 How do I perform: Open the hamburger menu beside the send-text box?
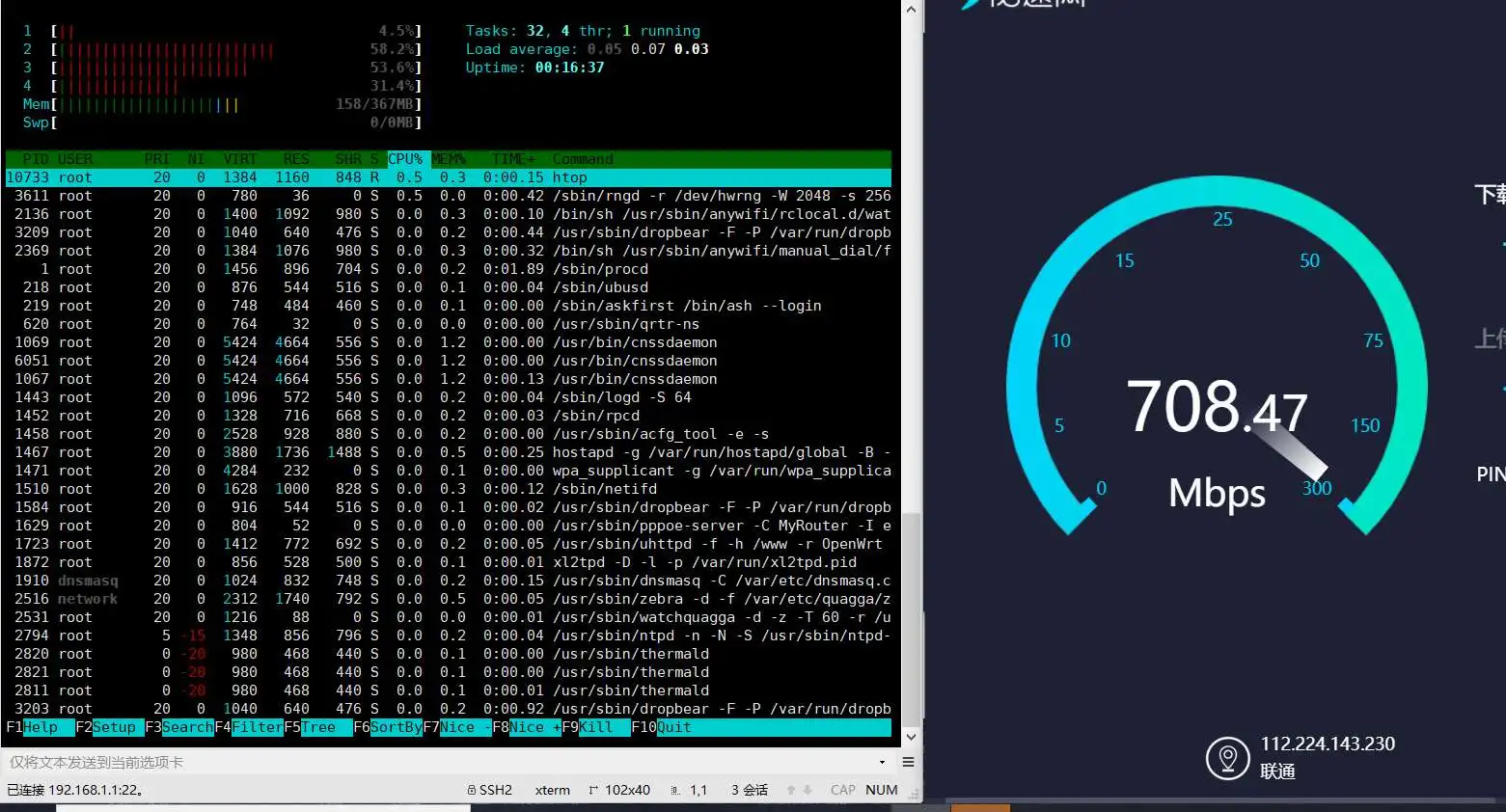point(908,762)
